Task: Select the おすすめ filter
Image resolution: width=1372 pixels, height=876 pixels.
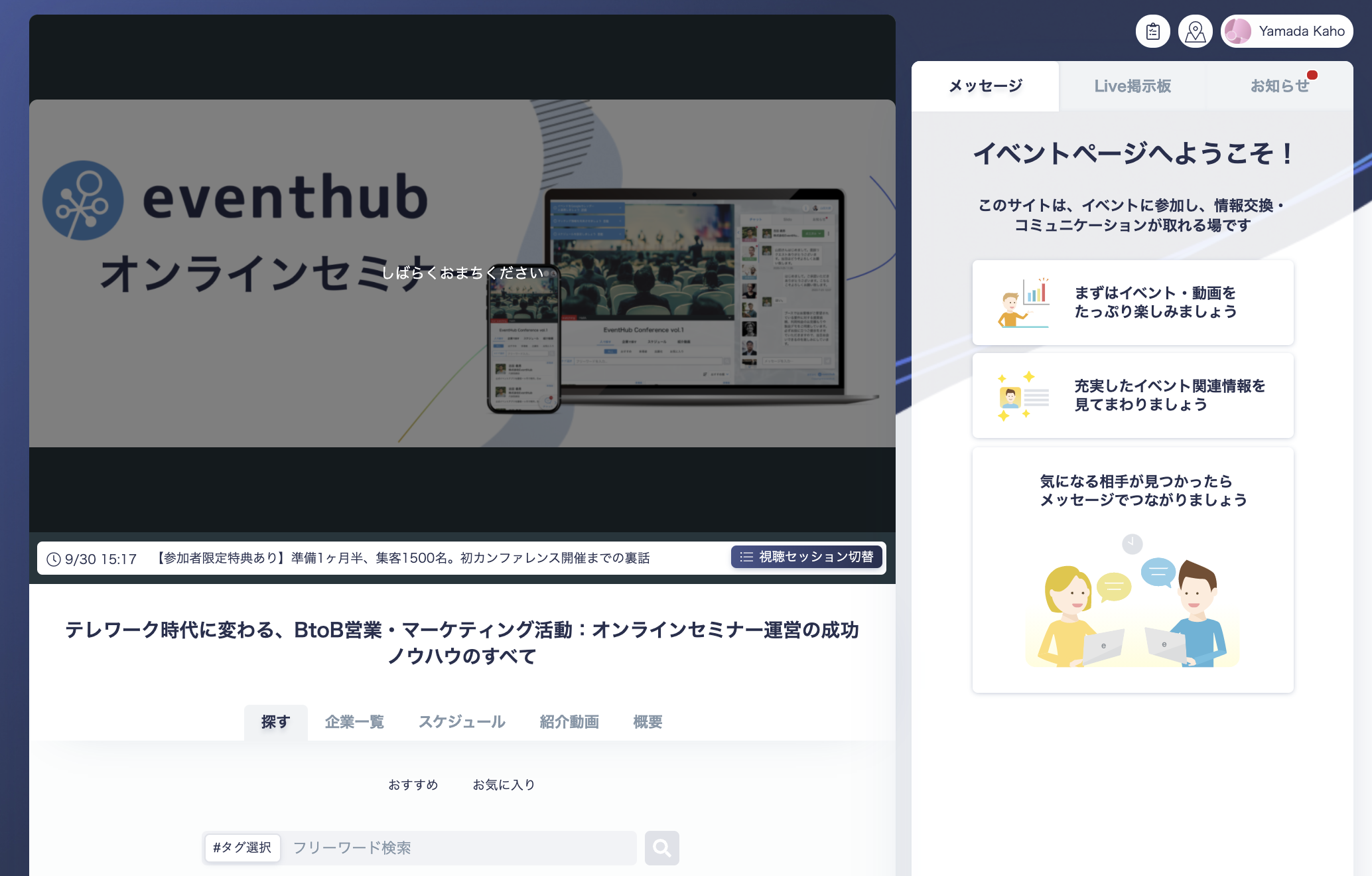Action: coord(413,784)
